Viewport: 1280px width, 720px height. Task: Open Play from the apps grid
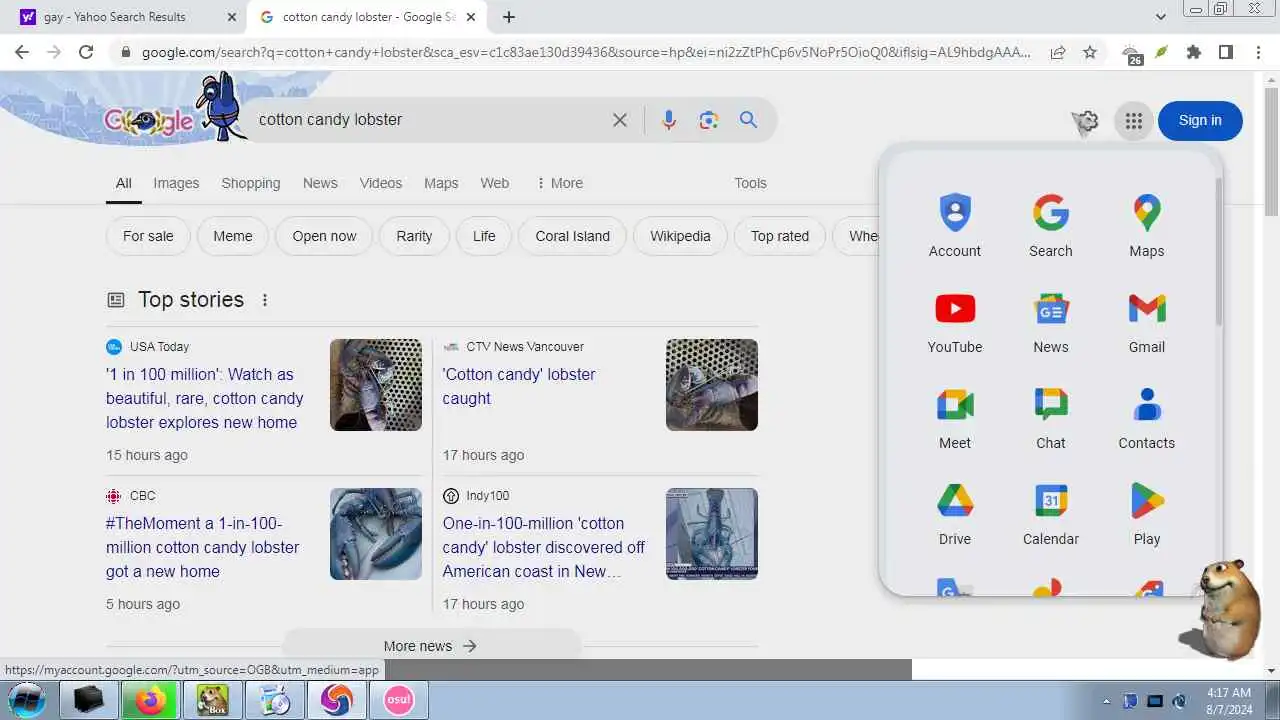tap(1146, 515)
